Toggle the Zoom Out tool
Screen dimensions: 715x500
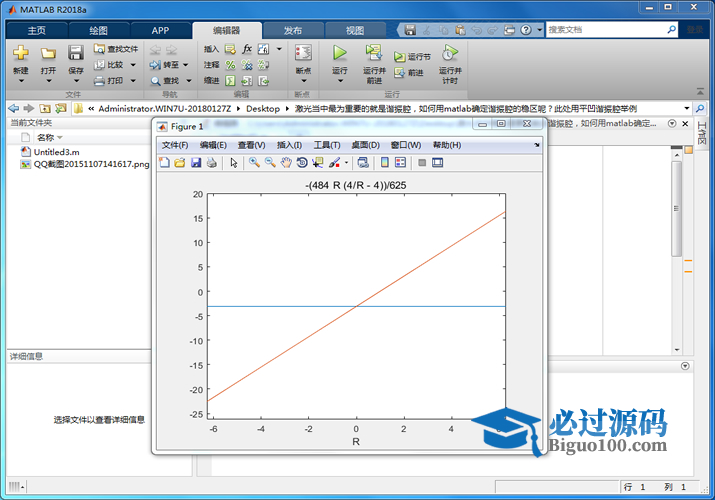tap(270, 162)
